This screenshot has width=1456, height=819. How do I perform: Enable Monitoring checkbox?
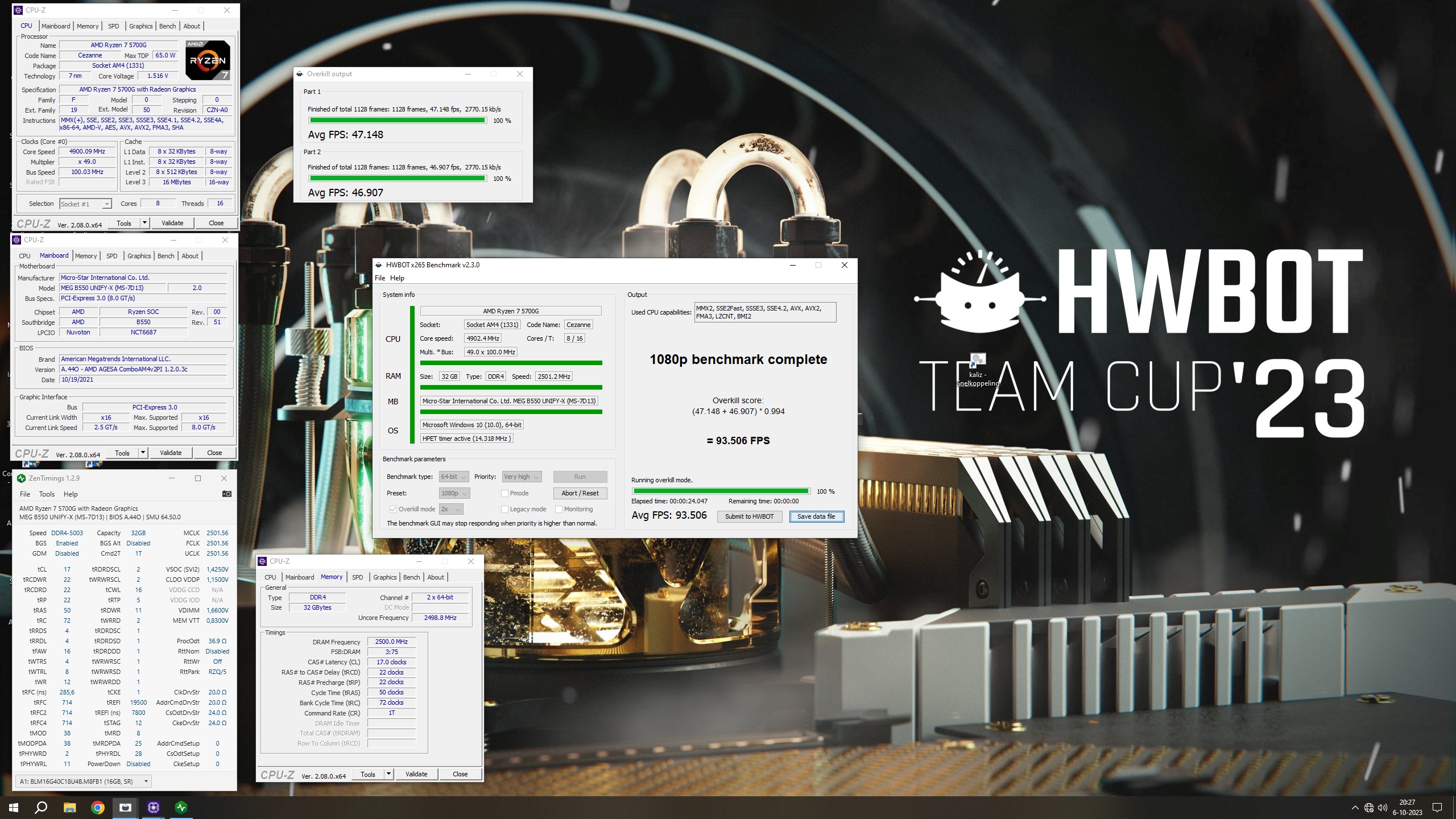(559, 509)
